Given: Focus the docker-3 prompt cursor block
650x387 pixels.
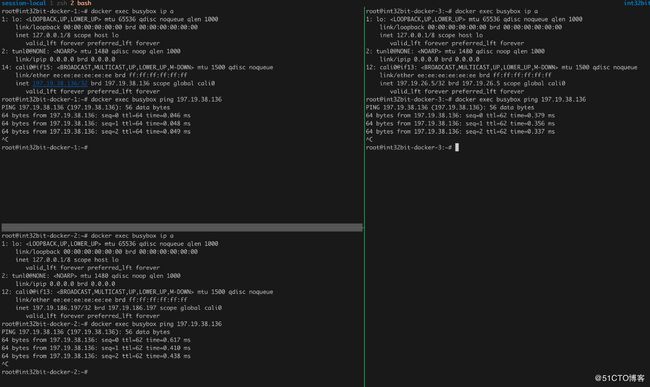Looking at the screenshot, I should (457, 148).
